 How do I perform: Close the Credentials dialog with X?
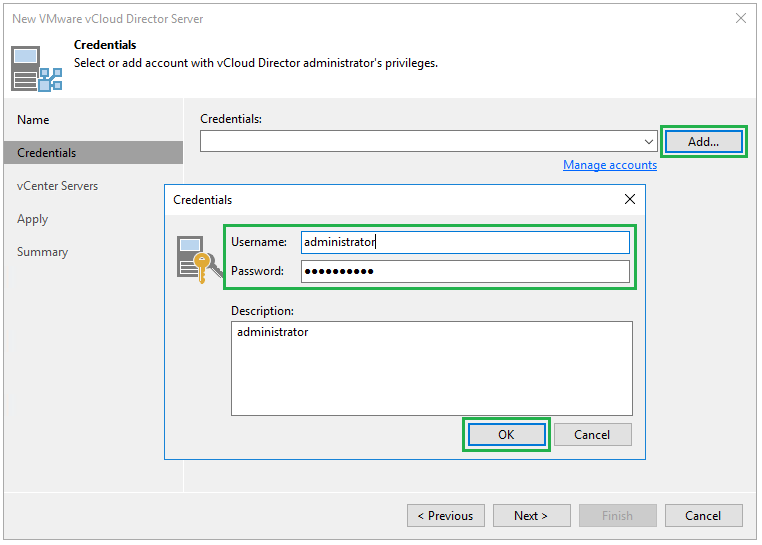tap(630, 199)
